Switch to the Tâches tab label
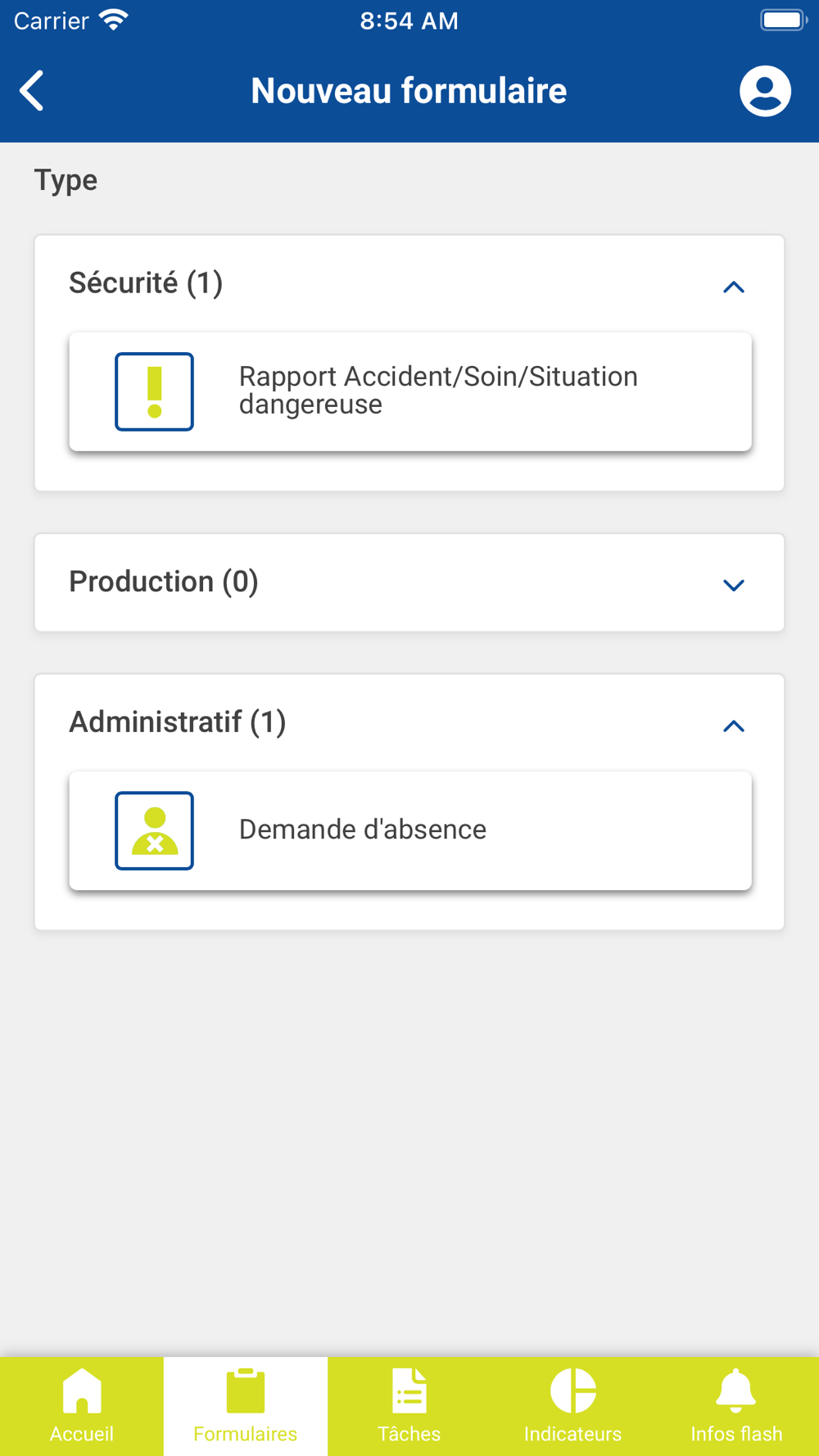Viewport: 819px width, 1456px height. (x=409, y=1434)
